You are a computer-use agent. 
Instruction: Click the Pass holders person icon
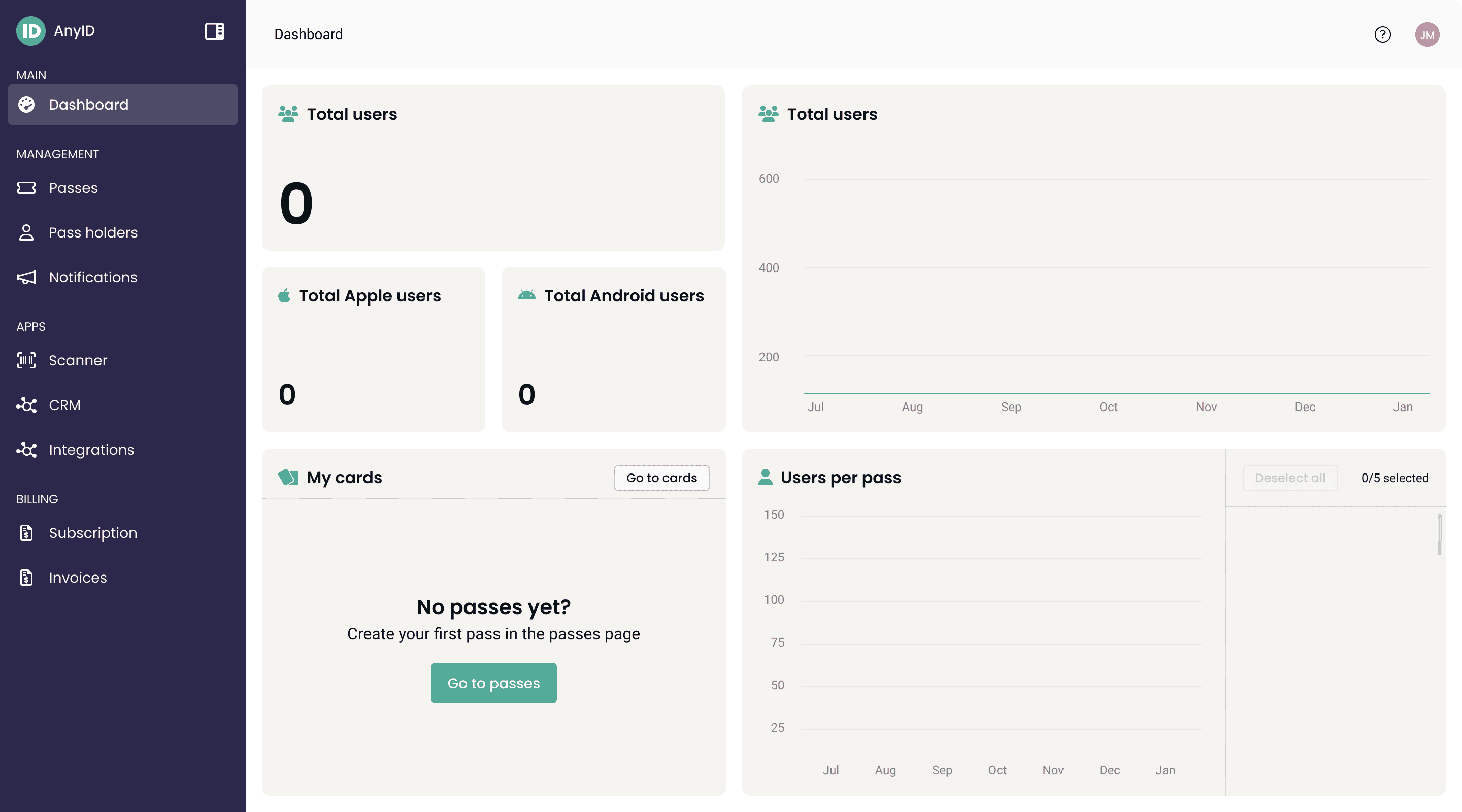[26, 232]
